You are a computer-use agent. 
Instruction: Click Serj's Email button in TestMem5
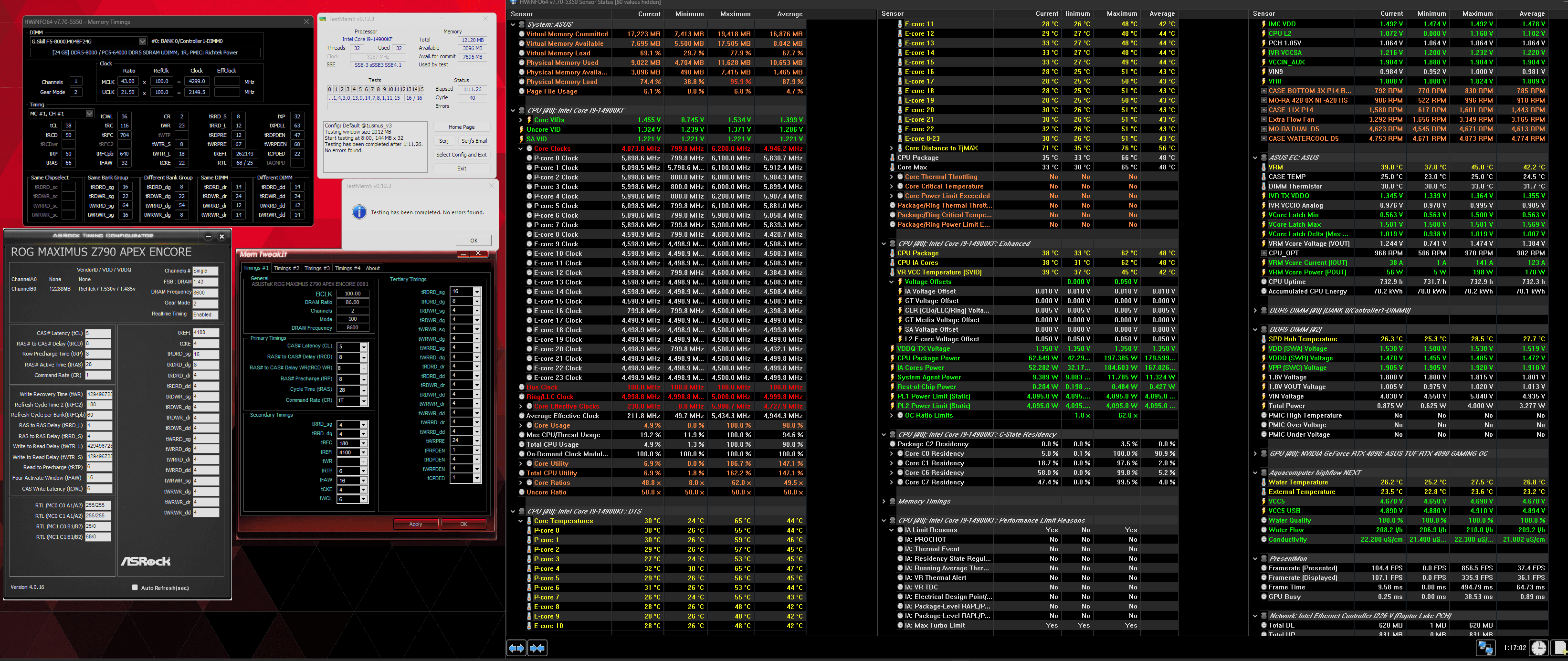[x=474, y=141]
